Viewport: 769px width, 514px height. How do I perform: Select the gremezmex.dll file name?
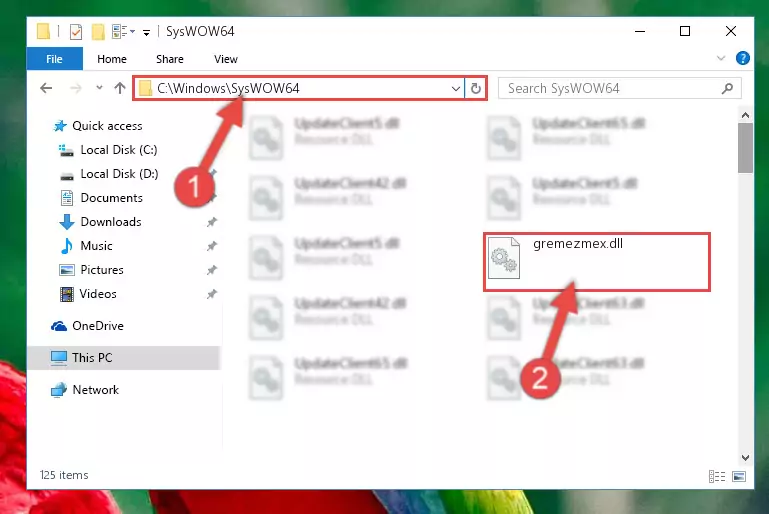coord(578,244)
